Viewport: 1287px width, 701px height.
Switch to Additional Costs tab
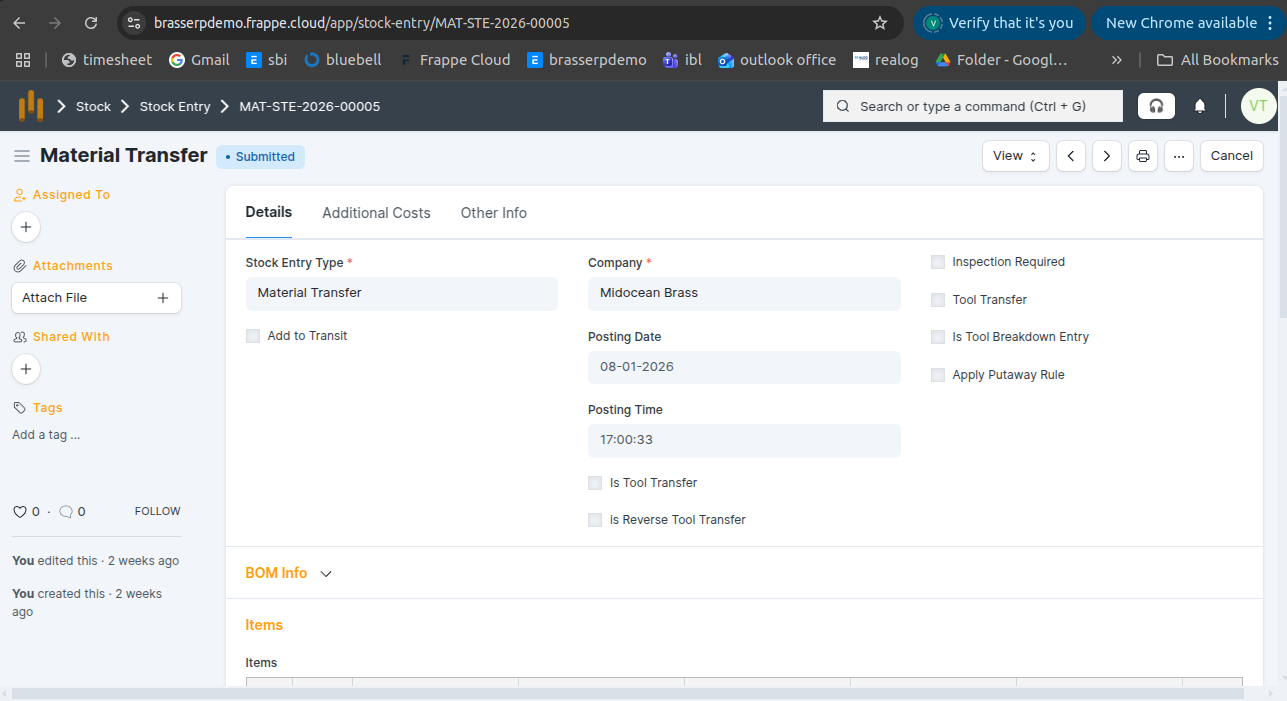(x=376, y=213)
